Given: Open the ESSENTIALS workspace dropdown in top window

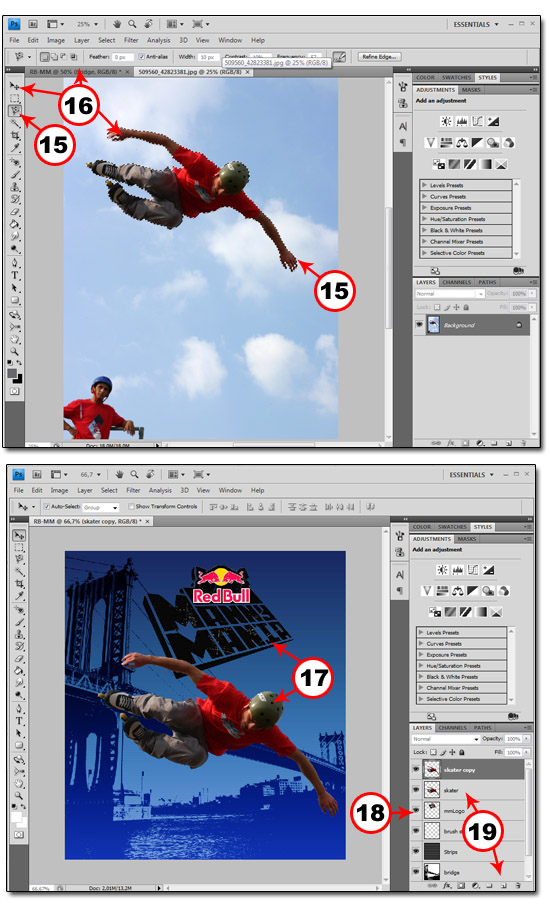Looking at the screenshot, I should [475, 24].
